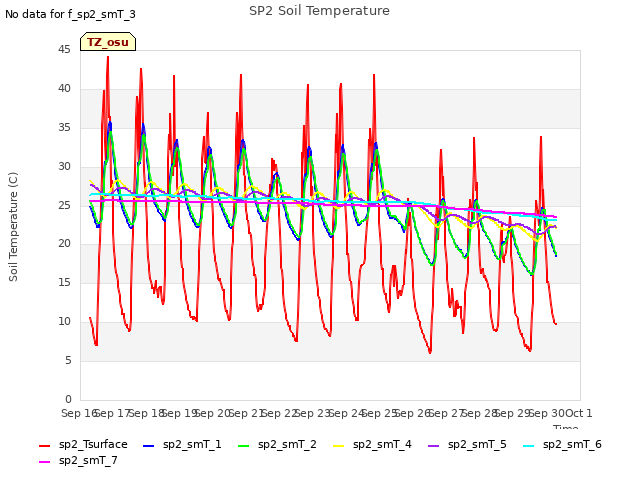Click the 'No data for f_sp2_smT_3' message
Screen dimensions: 640x480
tap(70, 14)
